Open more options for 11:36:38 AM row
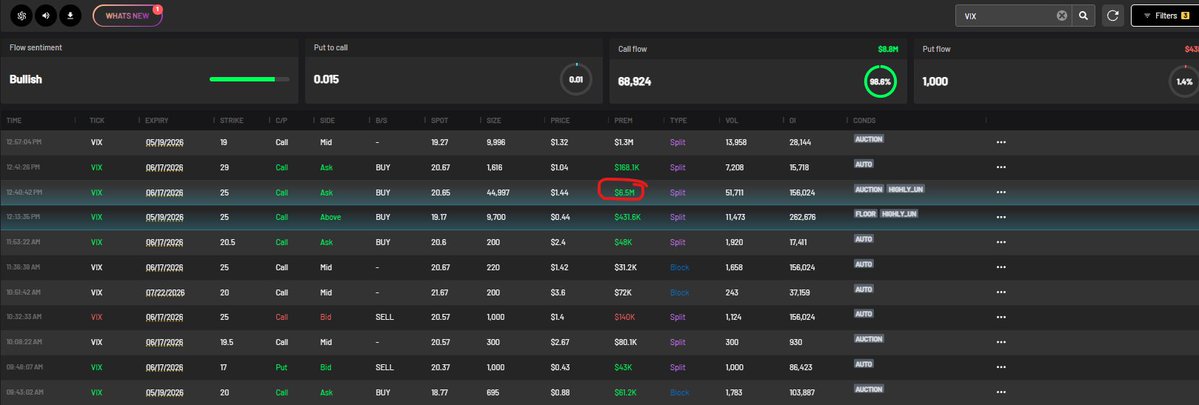 click(1001, 267)
